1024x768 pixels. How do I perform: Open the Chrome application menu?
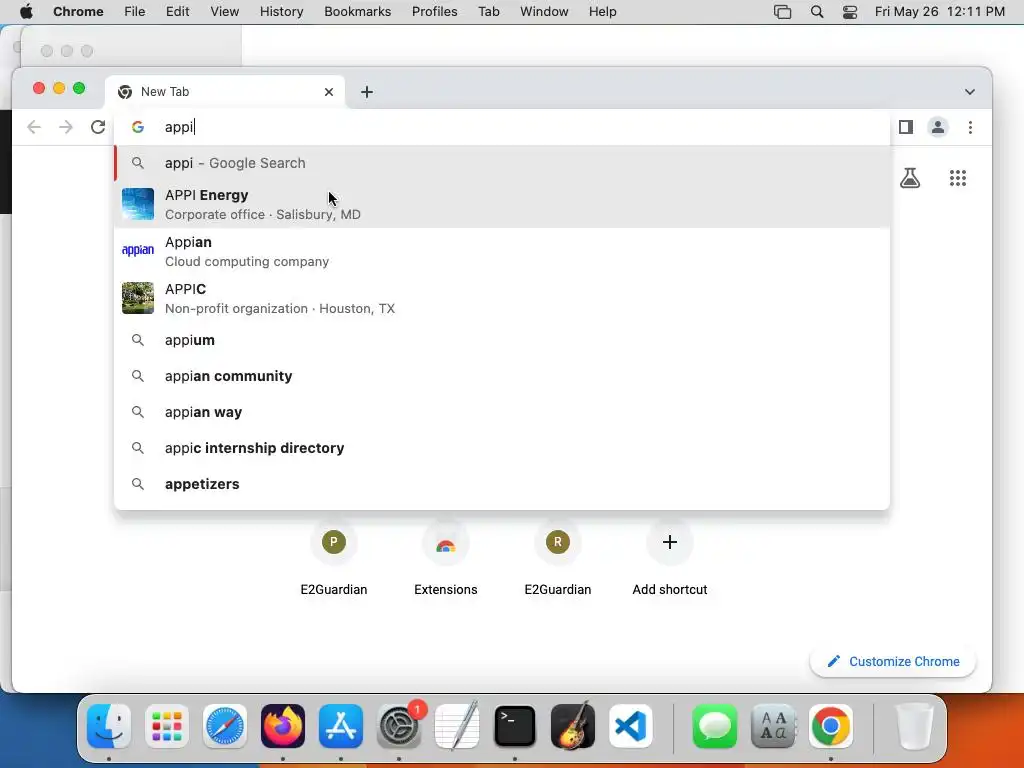click(x=78, y=12)
